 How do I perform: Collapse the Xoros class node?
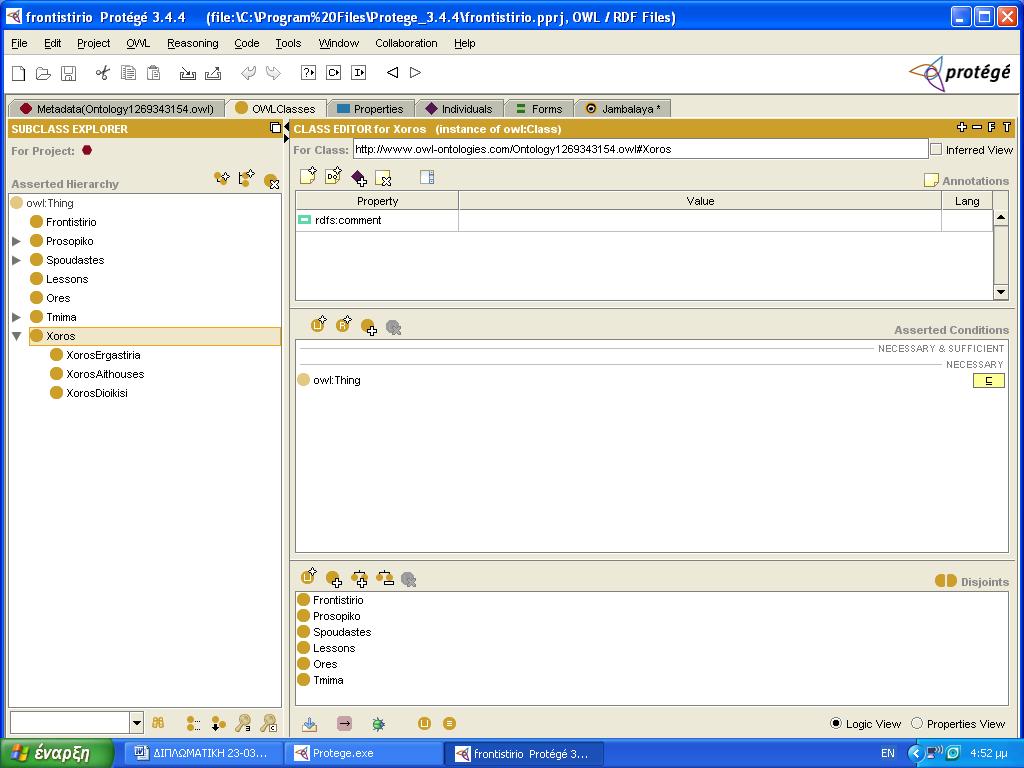(16, 336)
